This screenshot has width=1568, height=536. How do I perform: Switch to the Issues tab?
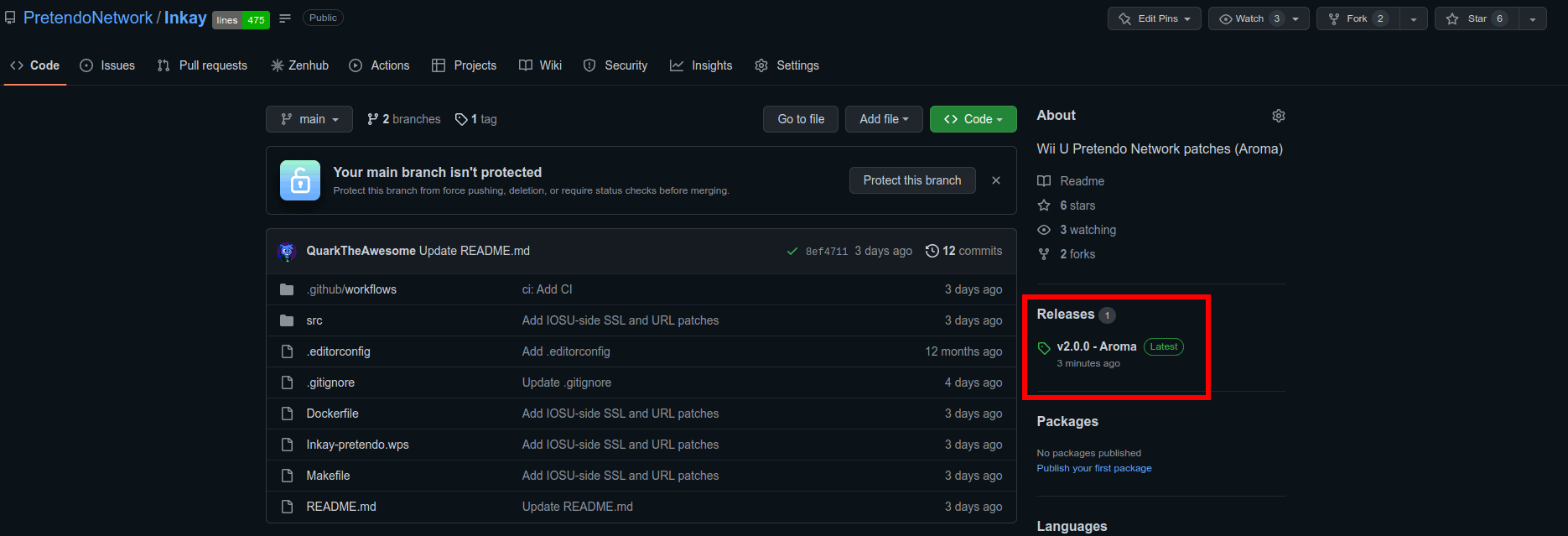[x=107, y=65]
